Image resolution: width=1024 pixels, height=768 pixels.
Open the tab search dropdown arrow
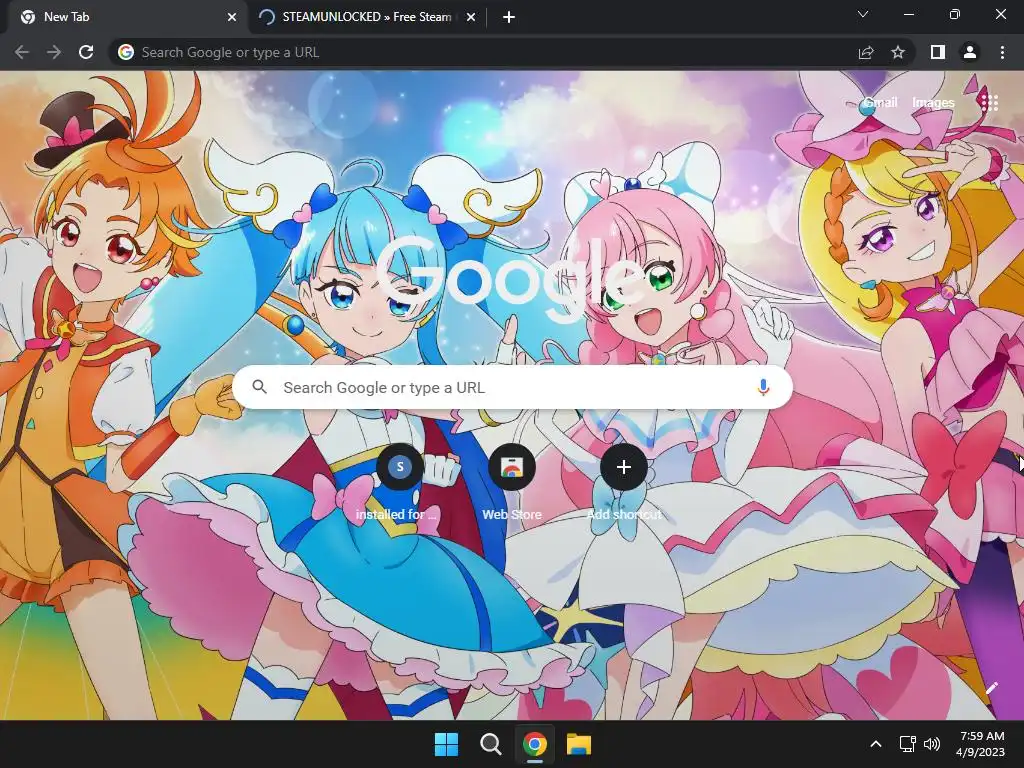[863, 14]
